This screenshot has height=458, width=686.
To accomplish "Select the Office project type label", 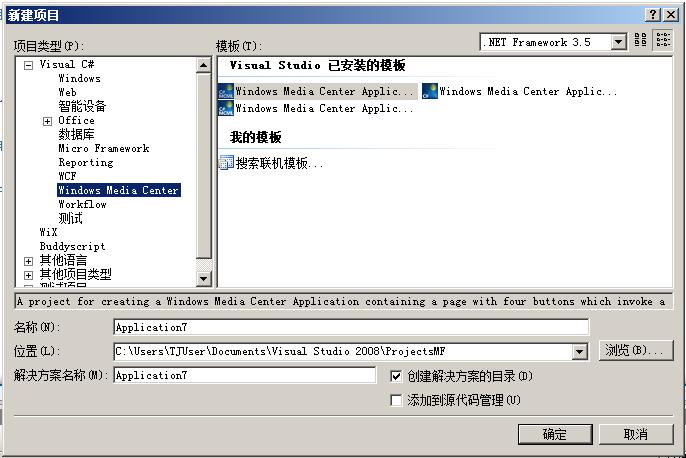I will (x=76, y=120).
